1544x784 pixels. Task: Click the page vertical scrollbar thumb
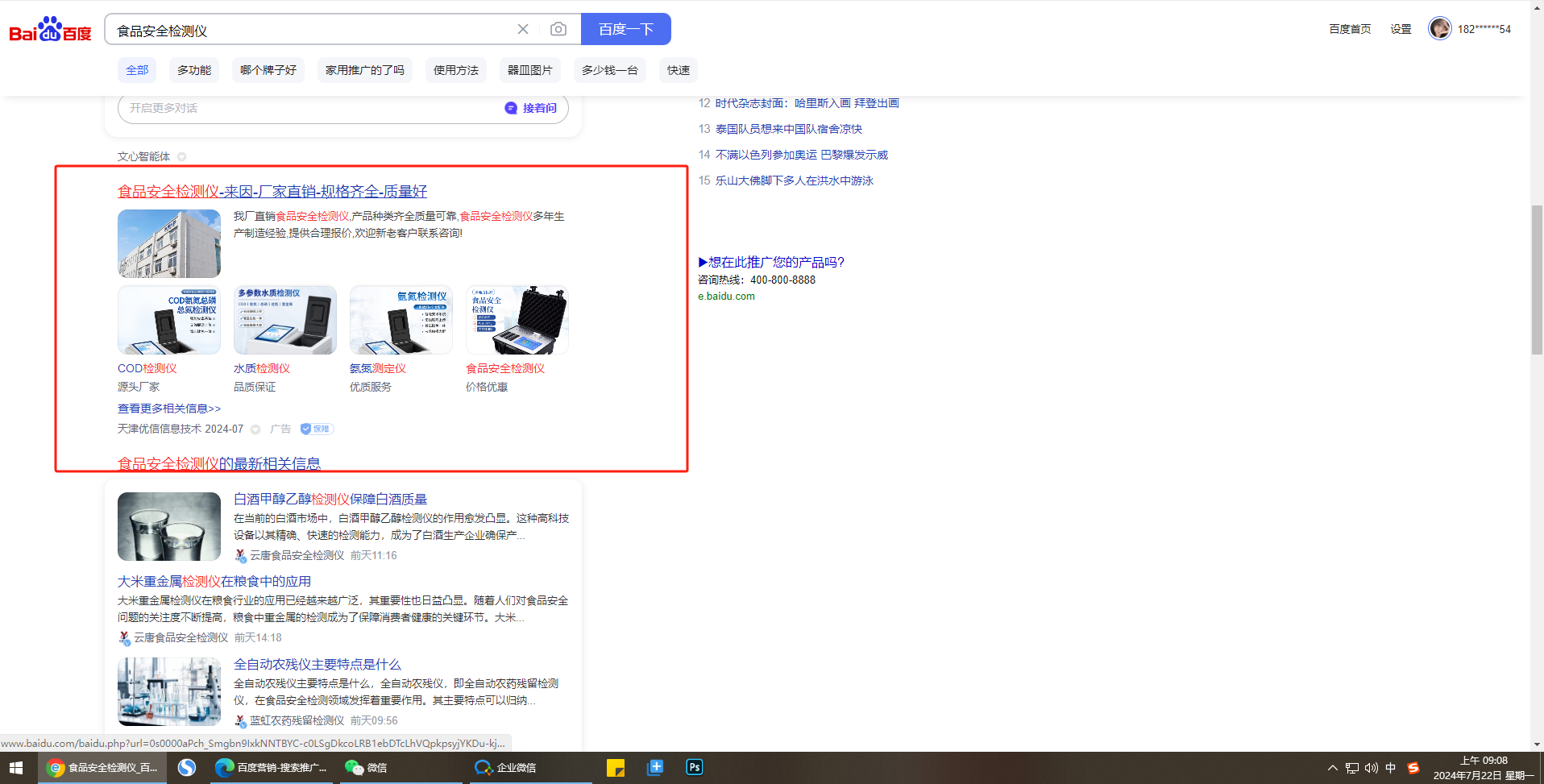(1537, 280)
